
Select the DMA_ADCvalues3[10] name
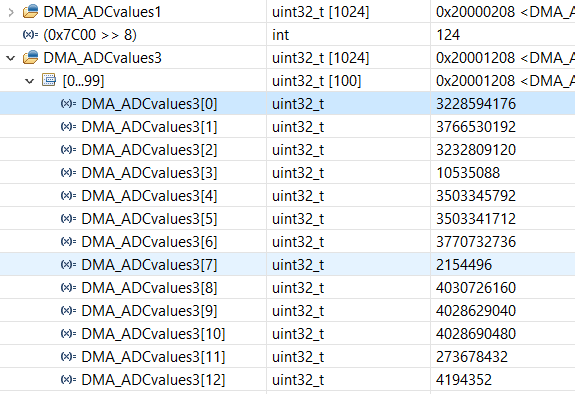153,334
